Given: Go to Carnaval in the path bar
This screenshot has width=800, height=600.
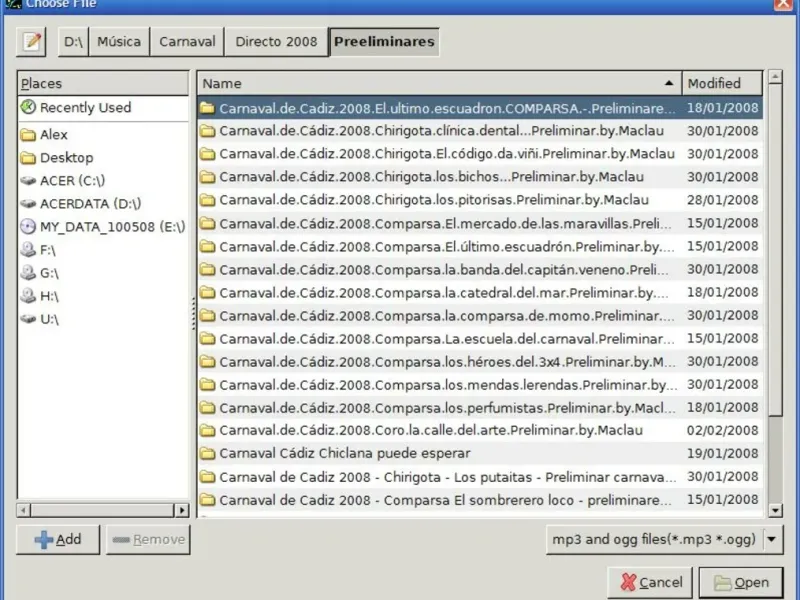Looking at the screenshot, I should tap(187, 41).
